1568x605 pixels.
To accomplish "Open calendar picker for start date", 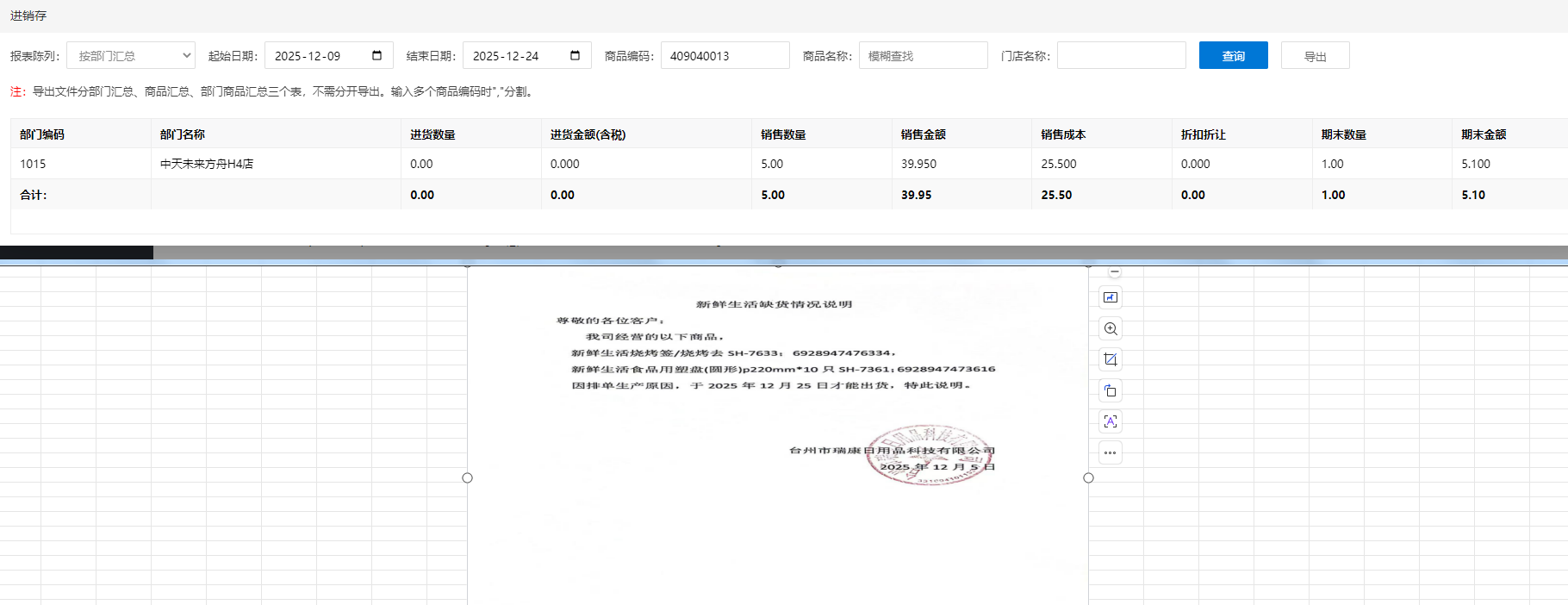I will point(376,56).
